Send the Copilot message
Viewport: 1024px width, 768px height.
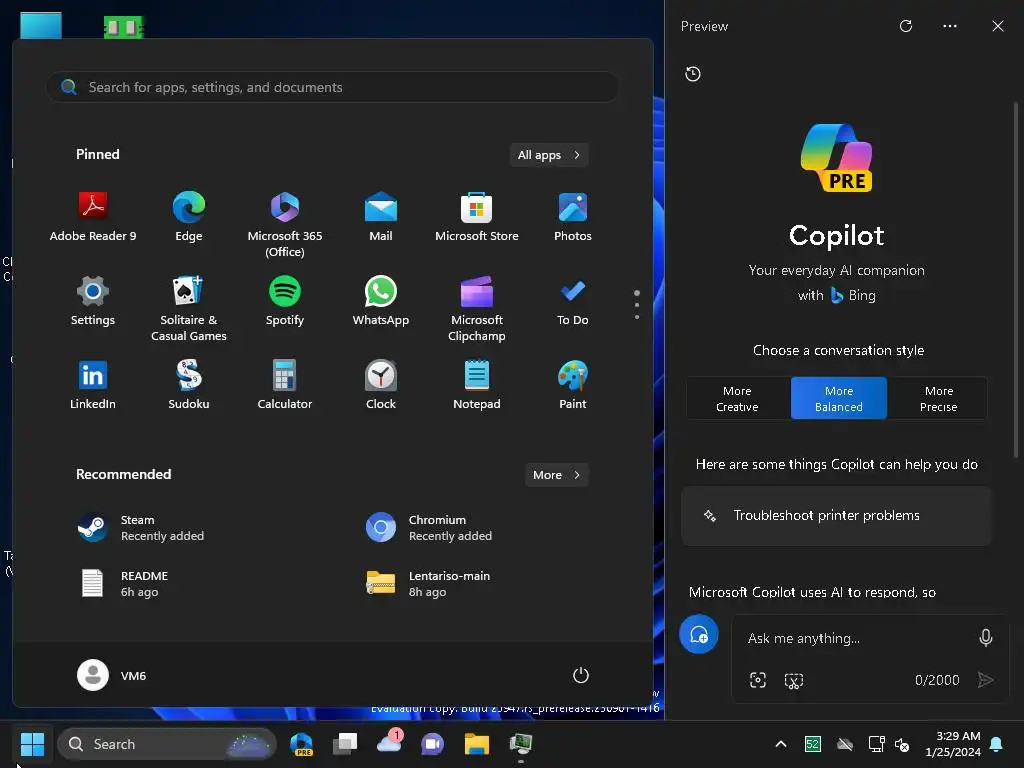coord(985,680)
